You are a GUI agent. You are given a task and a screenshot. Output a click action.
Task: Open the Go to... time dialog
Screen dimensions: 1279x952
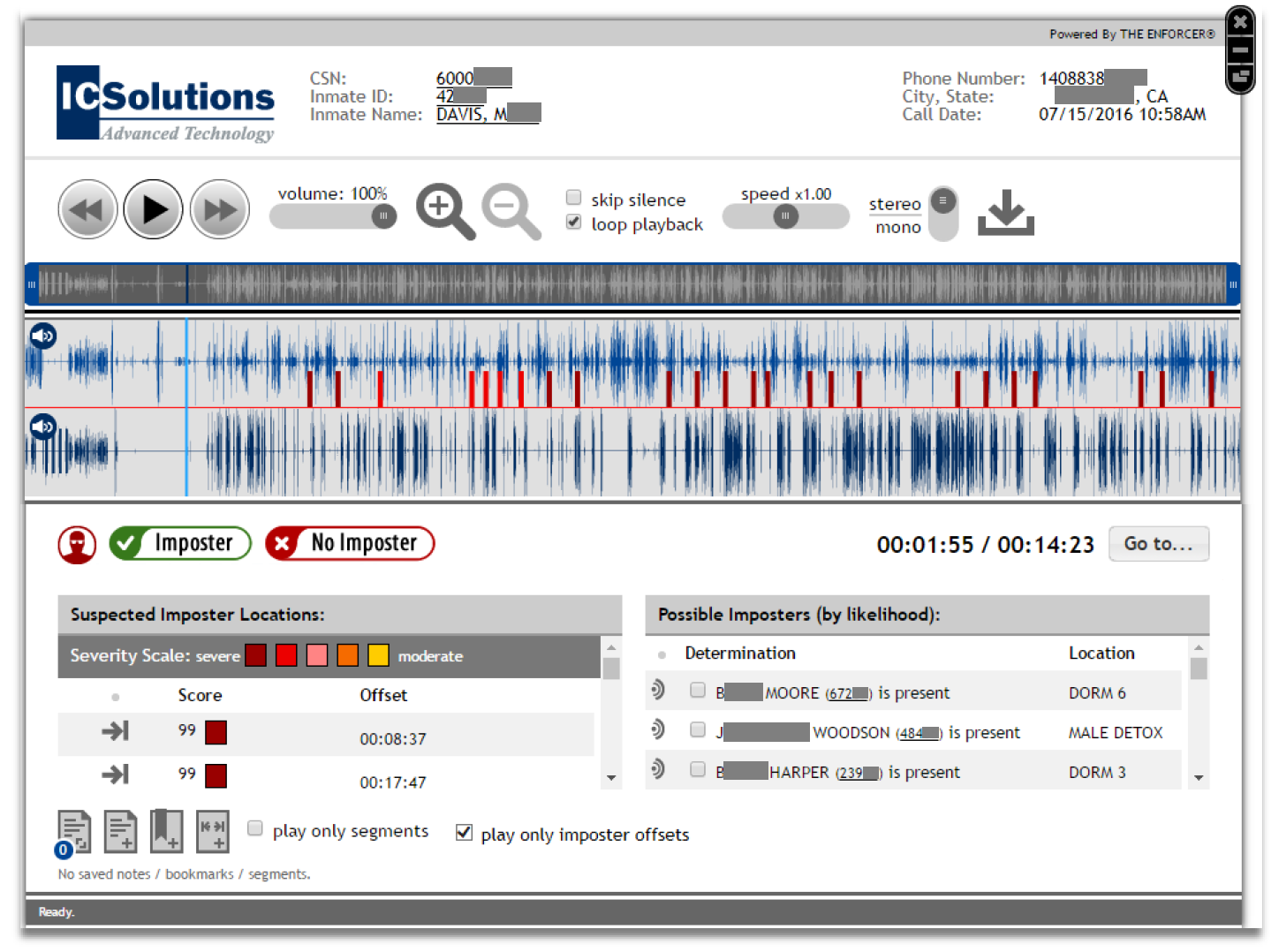click(x=1159, y=544)
